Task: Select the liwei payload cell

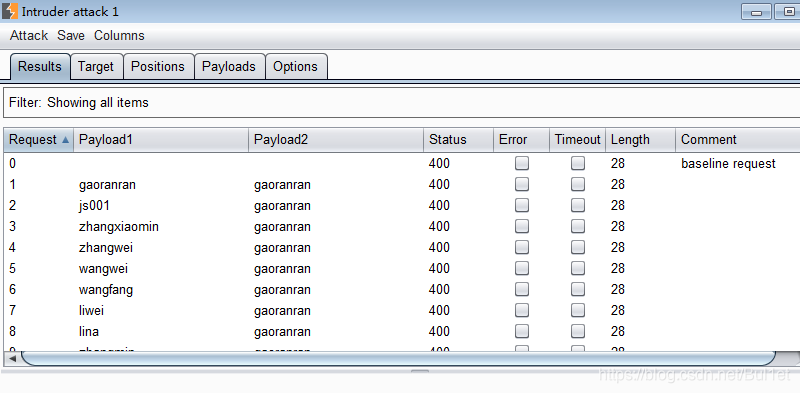Action: click(92, 310)
